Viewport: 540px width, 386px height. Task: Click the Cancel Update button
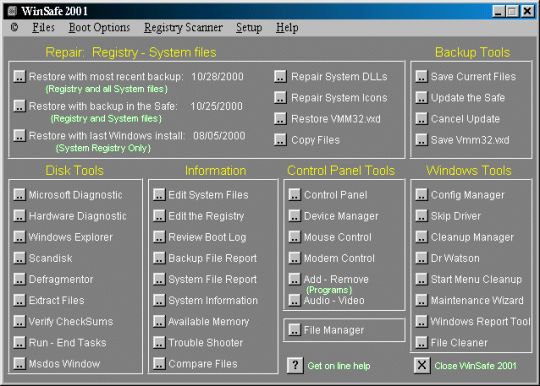(x=421, y=119)
